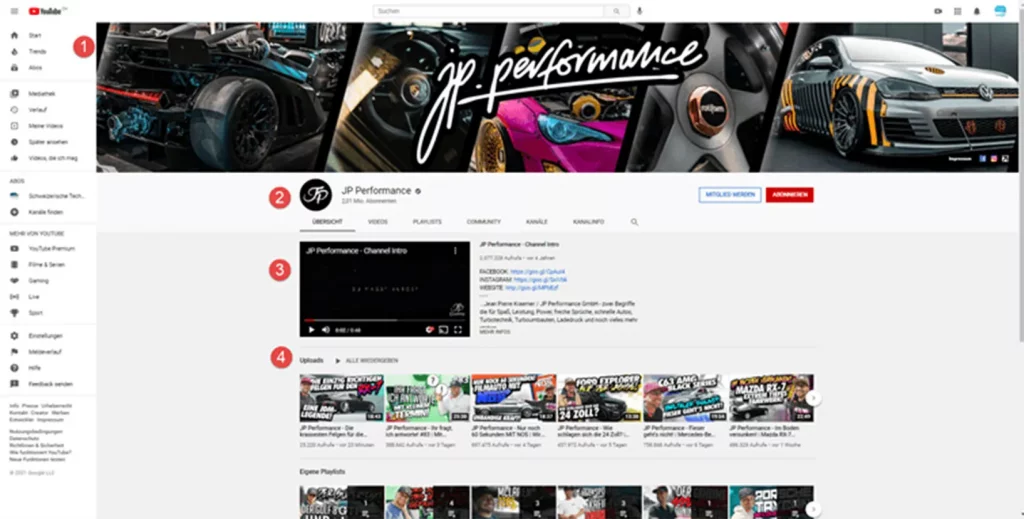Viewport: 1024px width, 519px height.
Task: Open the "JP Performance - Channel Intro" title
Action: (x=519, y=244)
